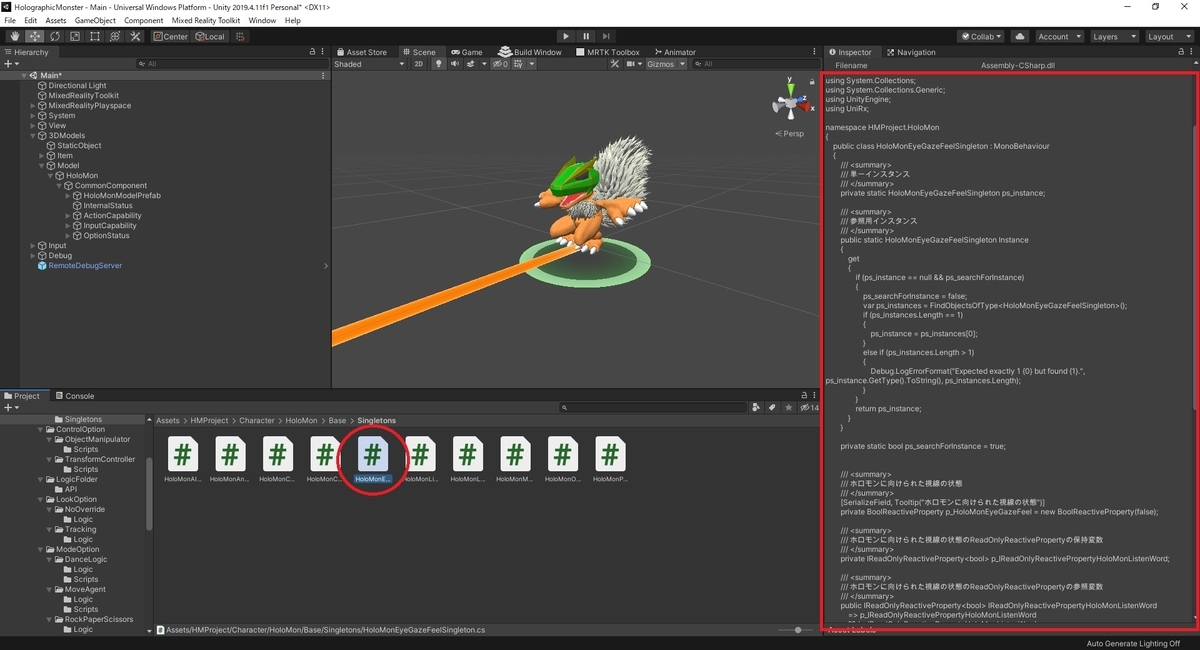Image resolution: width=1200 pixels, height=650 pixels.
Task: Open Account dropdown
Action: (x=1059, y=36)
